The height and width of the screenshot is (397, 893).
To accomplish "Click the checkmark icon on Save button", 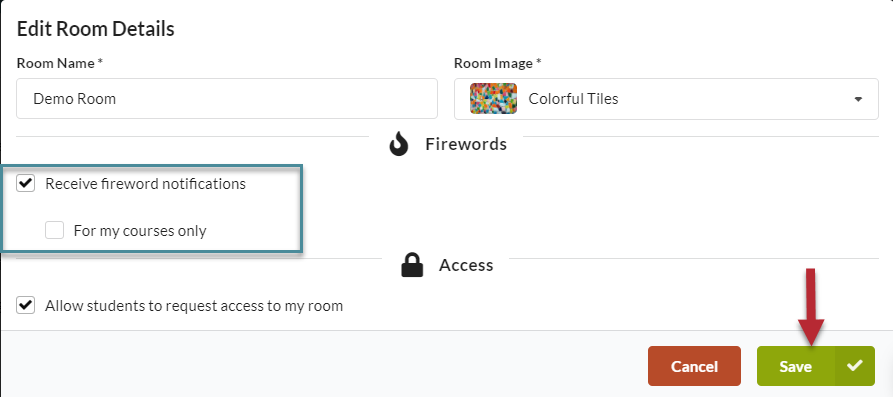I will click(x=854, y=366).
